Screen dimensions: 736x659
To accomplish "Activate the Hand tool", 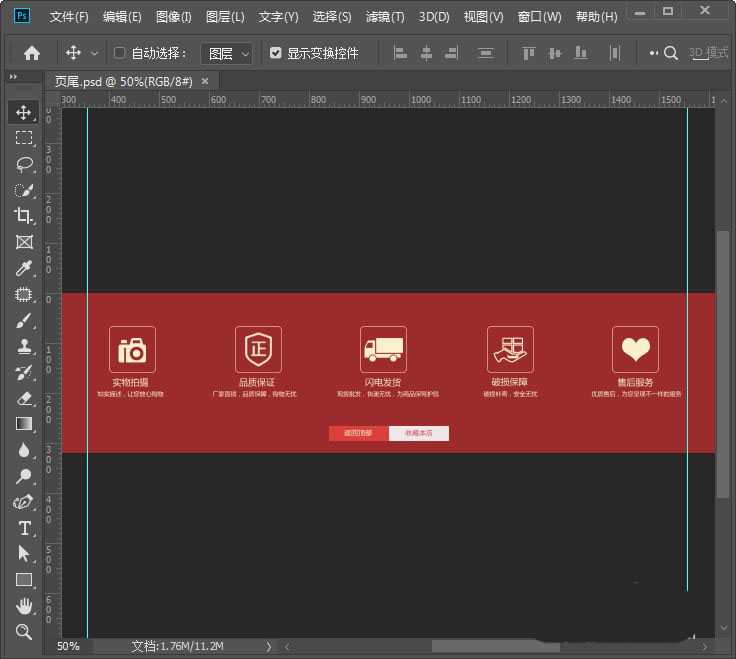I will click(24, 606).
